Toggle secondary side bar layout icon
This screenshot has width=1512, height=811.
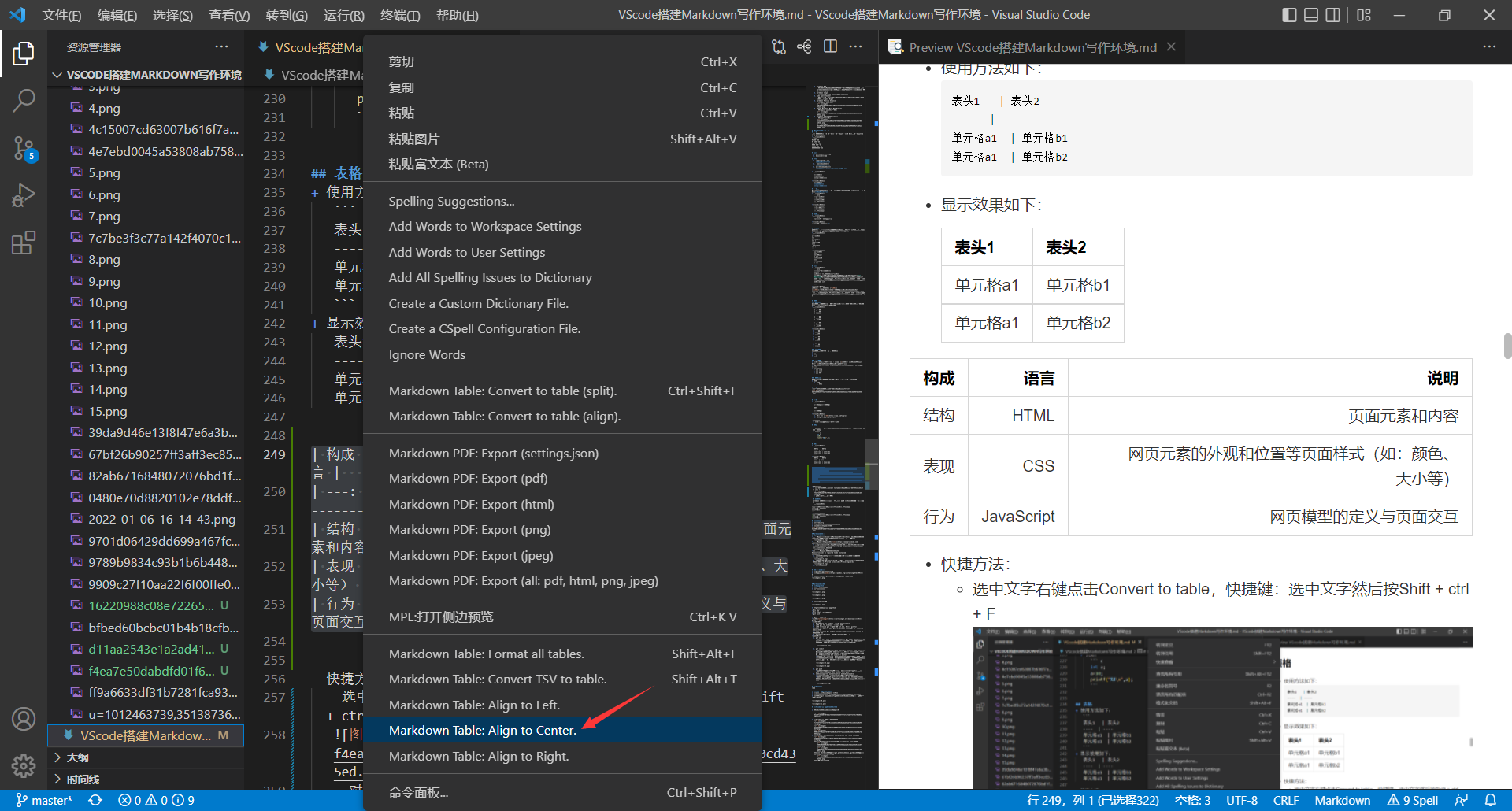(x=1333, y=15)
